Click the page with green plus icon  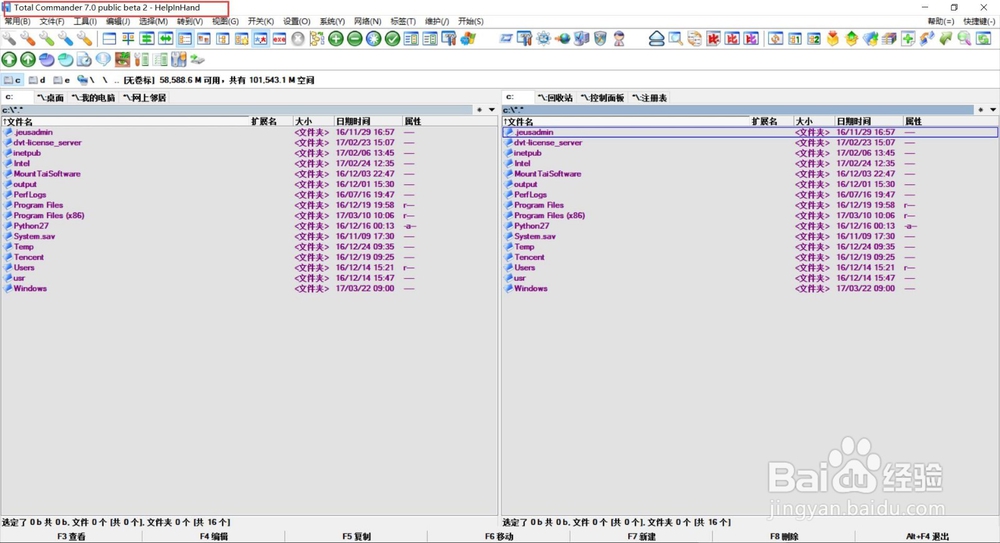(908, 39)
